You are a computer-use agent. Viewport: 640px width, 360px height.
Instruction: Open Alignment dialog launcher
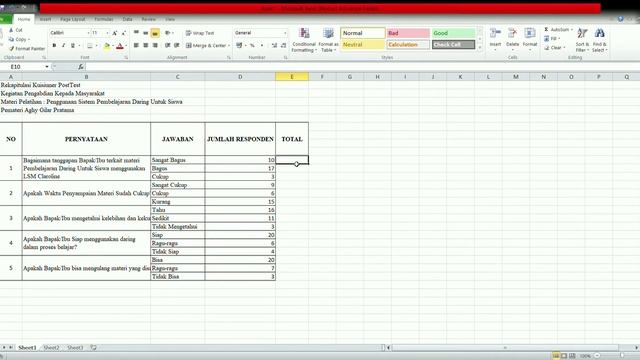click(229, 58)
